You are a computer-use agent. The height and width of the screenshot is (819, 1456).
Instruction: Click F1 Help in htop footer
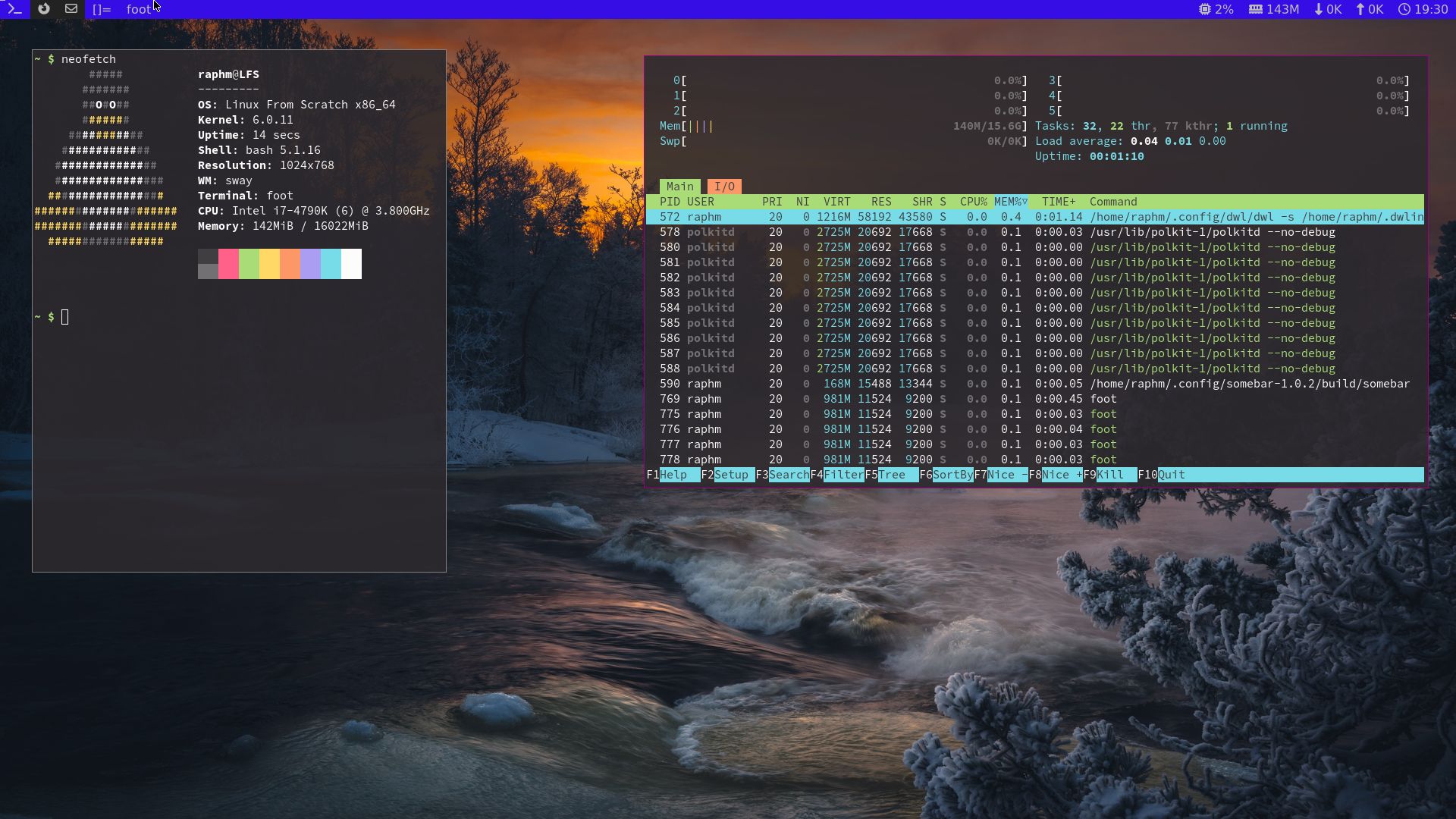pos(673,475)
